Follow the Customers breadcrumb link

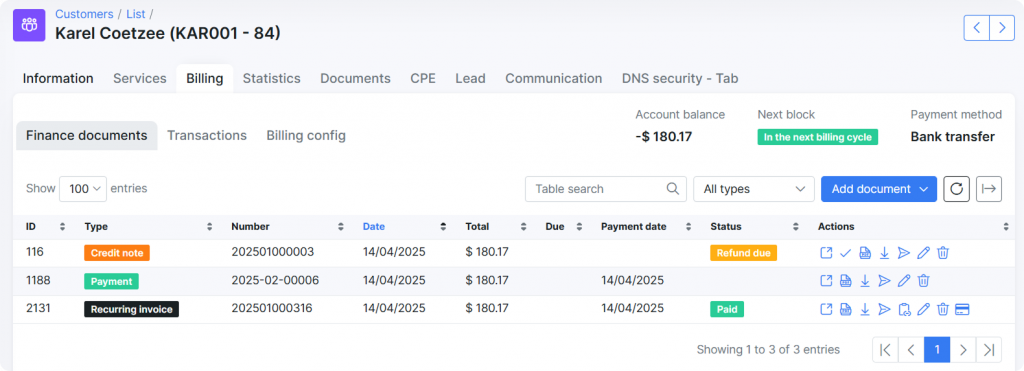(84, 14)
